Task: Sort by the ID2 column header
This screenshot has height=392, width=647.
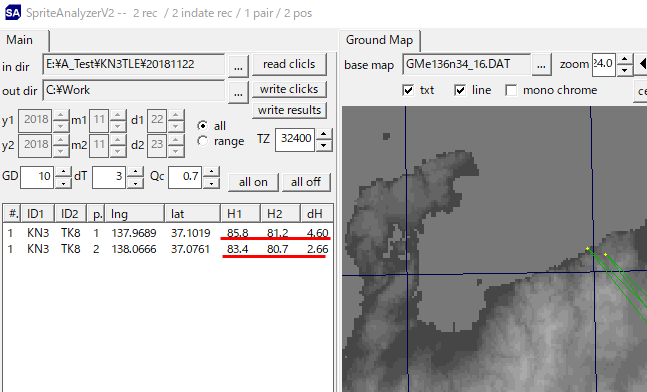Action: [71, 214]
